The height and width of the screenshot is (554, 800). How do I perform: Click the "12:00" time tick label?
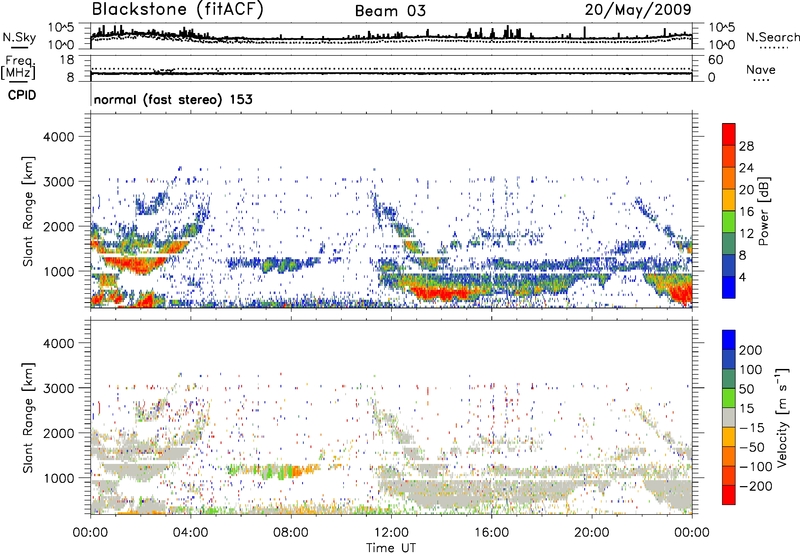pyautogui.click(x=391, y=533)
